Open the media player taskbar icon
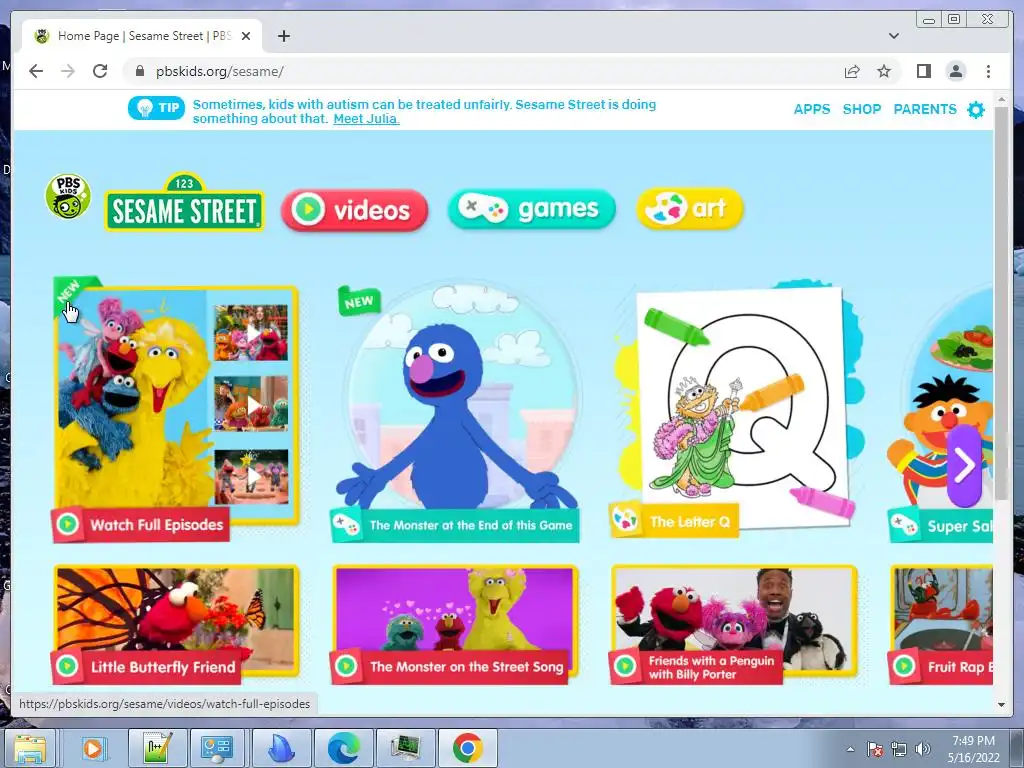Screen dimensions: 1024x768 click(93, 748)
